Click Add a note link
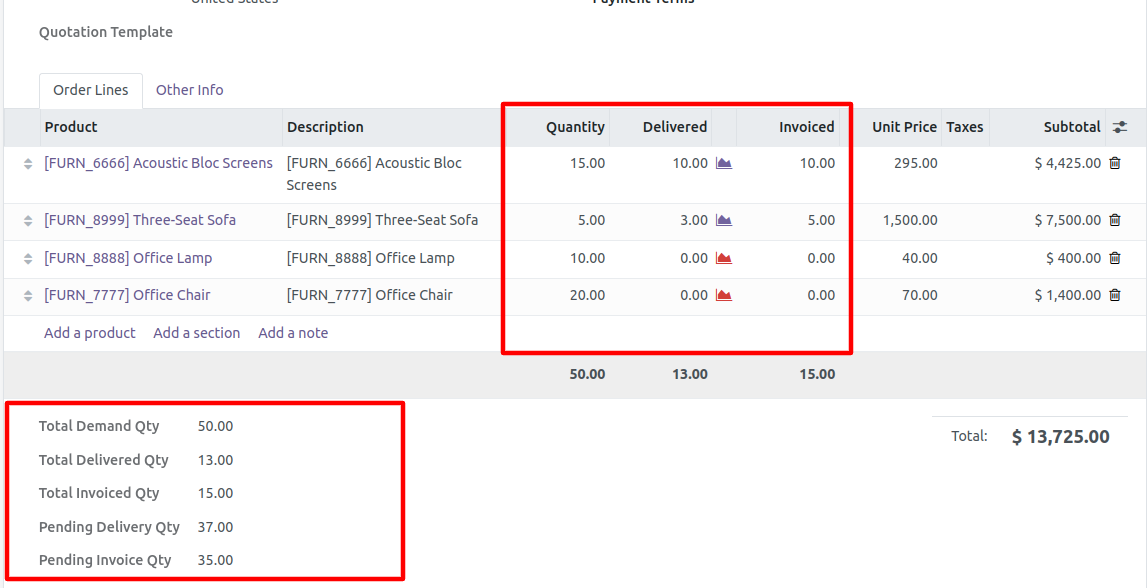 [x=293, y=333]
